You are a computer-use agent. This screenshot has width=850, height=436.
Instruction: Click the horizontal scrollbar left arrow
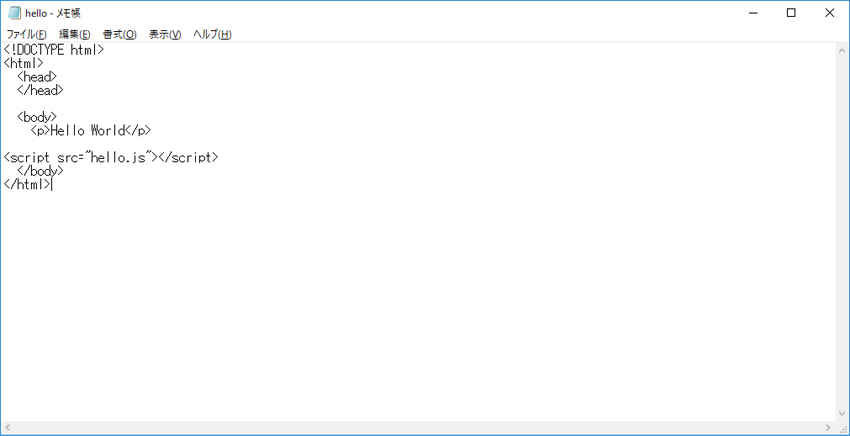coord(7,428)
